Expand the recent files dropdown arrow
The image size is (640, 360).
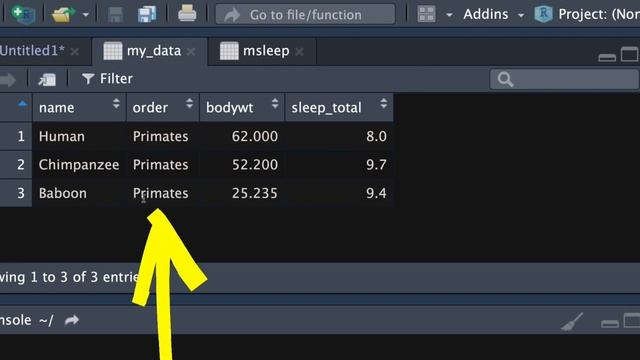click(85, 15)
